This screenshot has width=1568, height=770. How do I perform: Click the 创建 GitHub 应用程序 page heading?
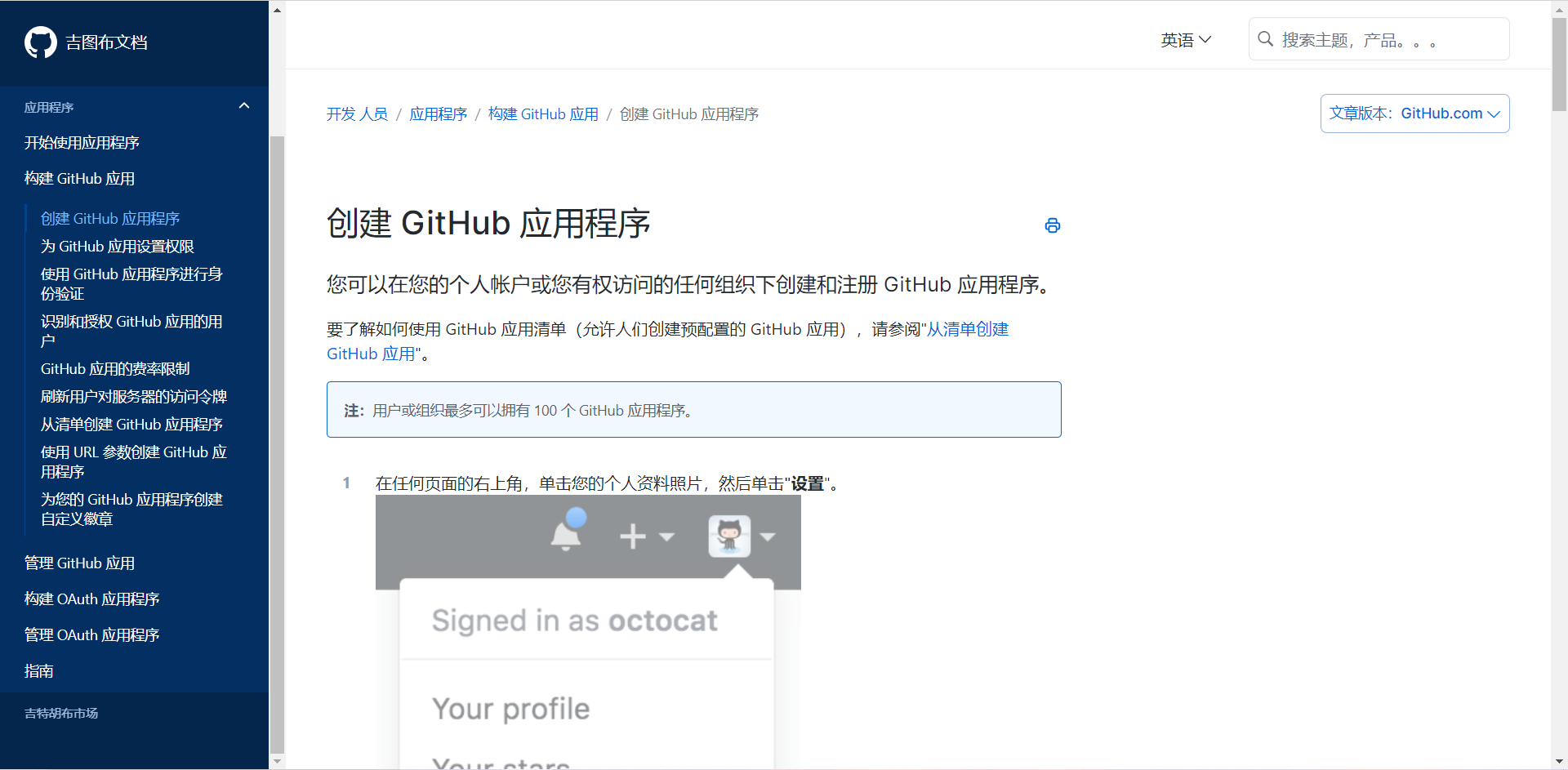(x=488, y=224)
